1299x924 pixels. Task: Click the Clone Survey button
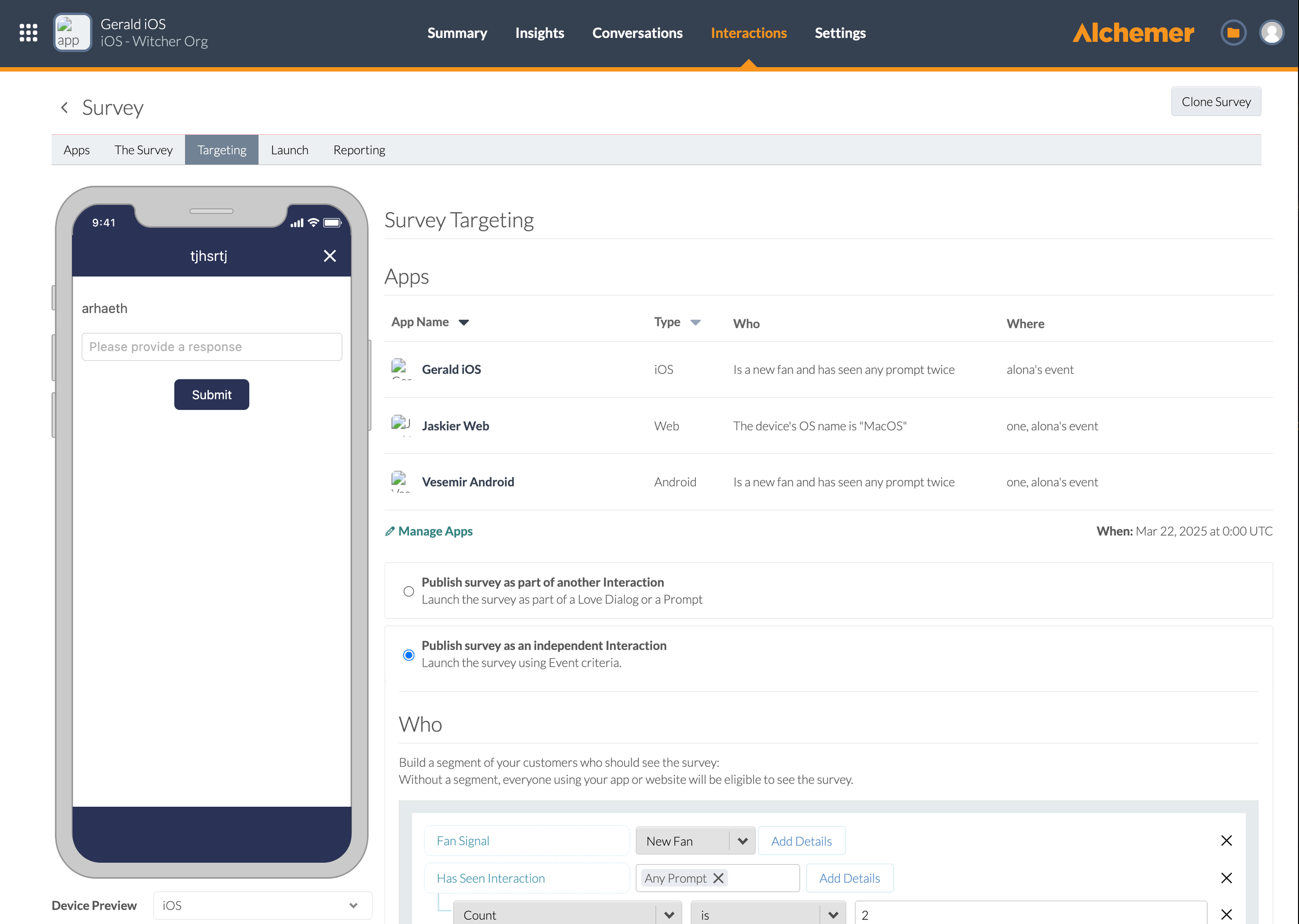click(x=1216, y=102)
